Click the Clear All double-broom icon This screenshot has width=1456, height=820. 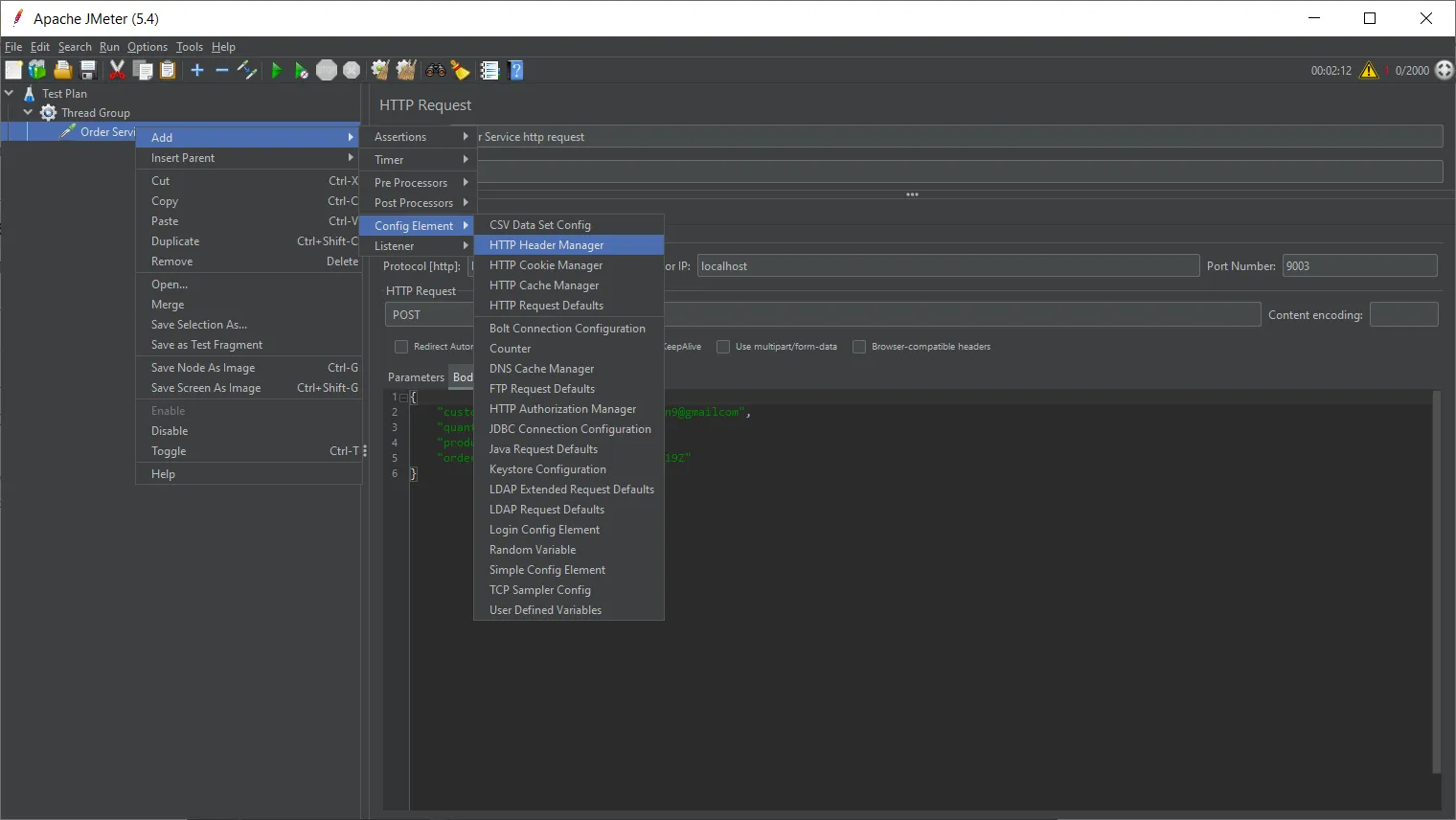pos(405,70)
